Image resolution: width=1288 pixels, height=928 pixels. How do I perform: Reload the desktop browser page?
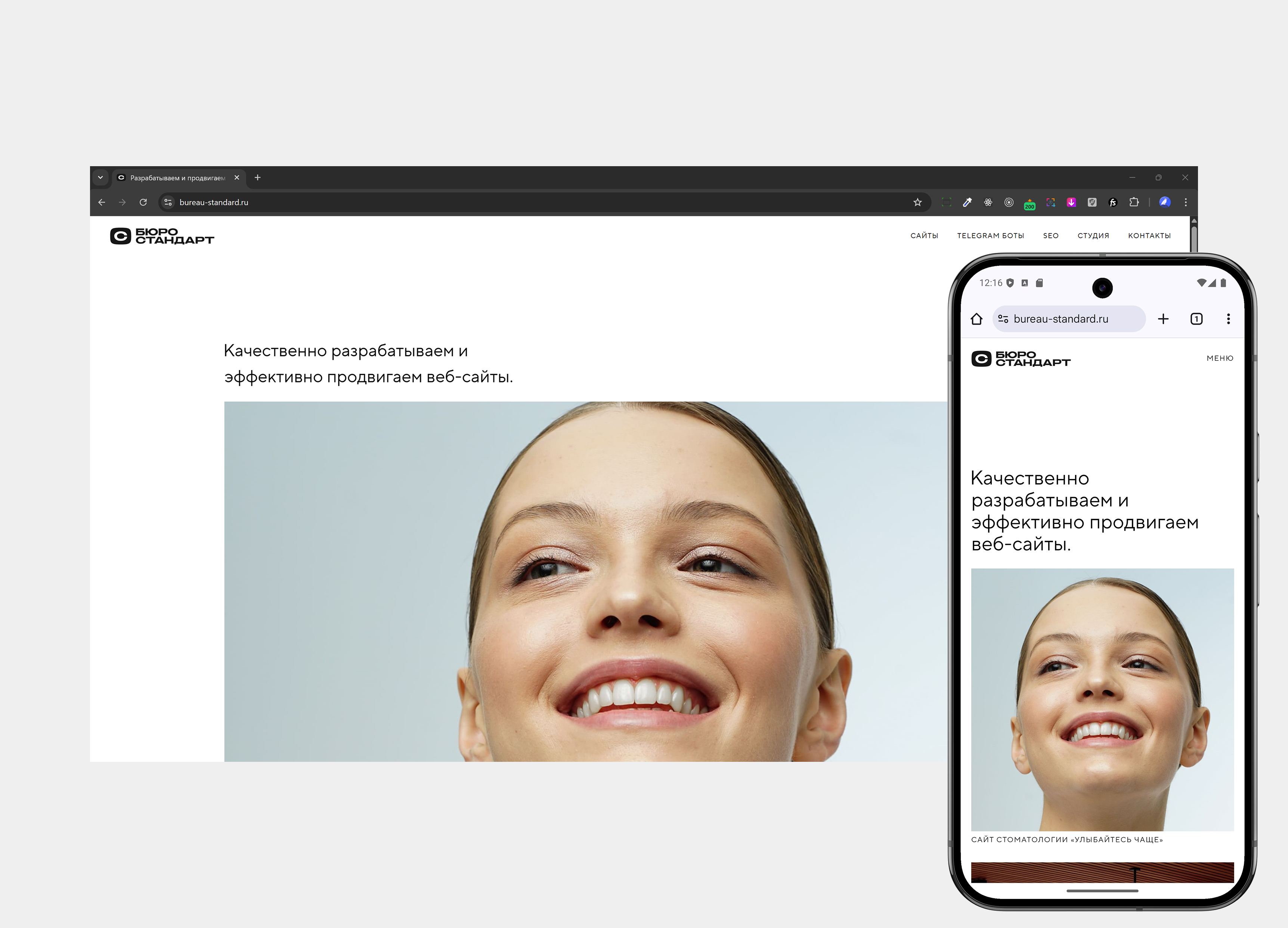tap(143, 203)
